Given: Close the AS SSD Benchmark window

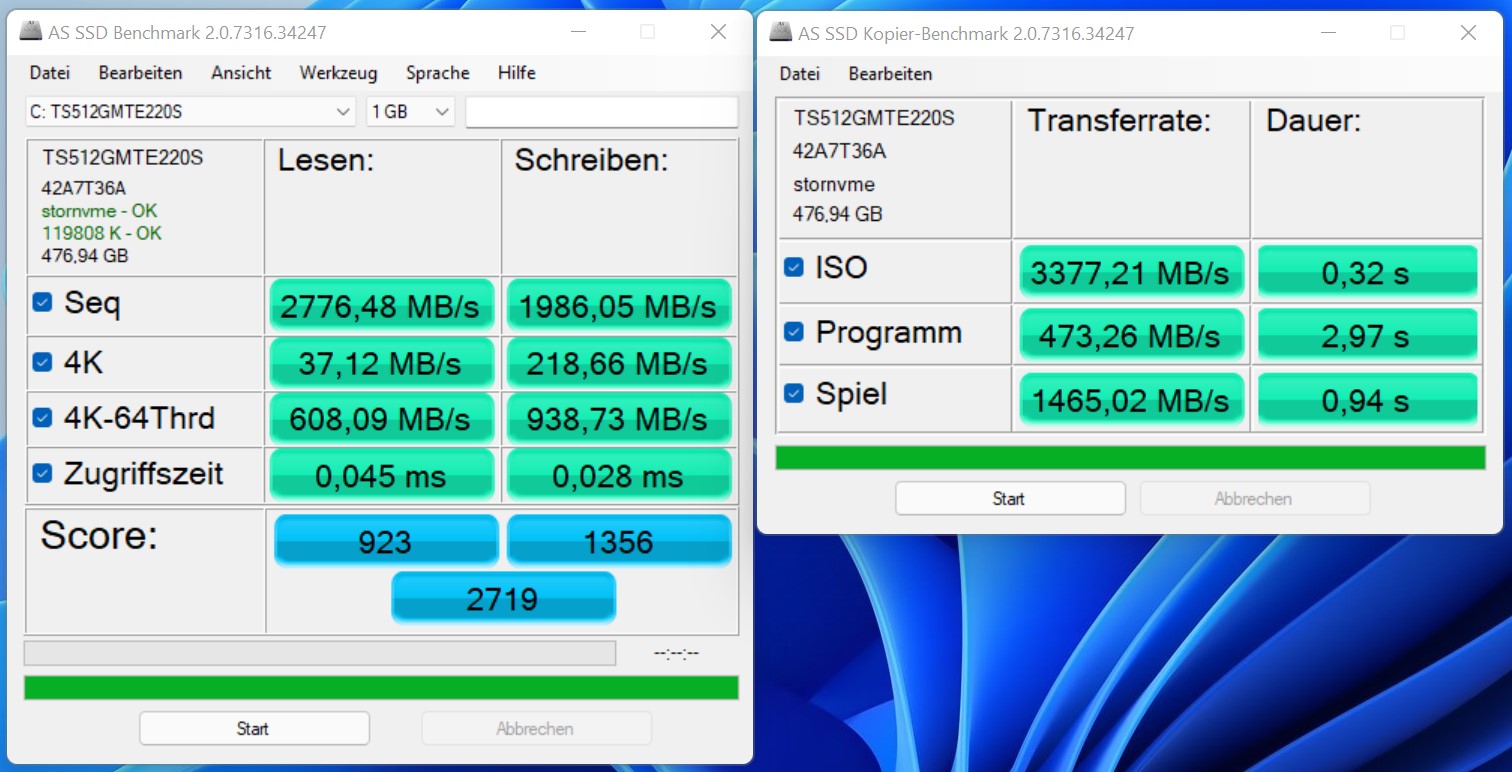Looking at the screenshot, I should click(x=718, y=32).
